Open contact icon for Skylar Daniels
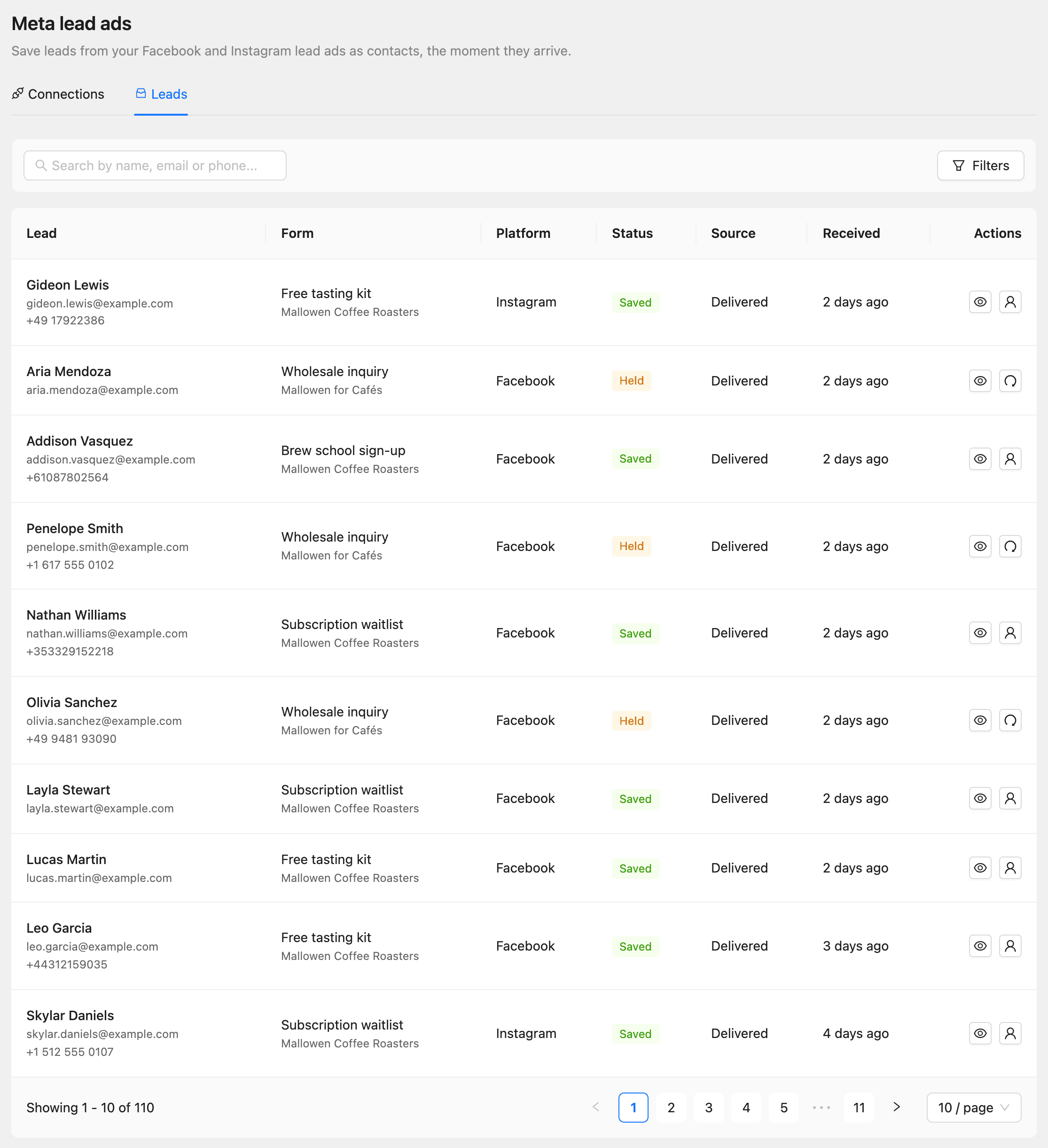1048x1148 pixels. click(x=1010, y=1033)
